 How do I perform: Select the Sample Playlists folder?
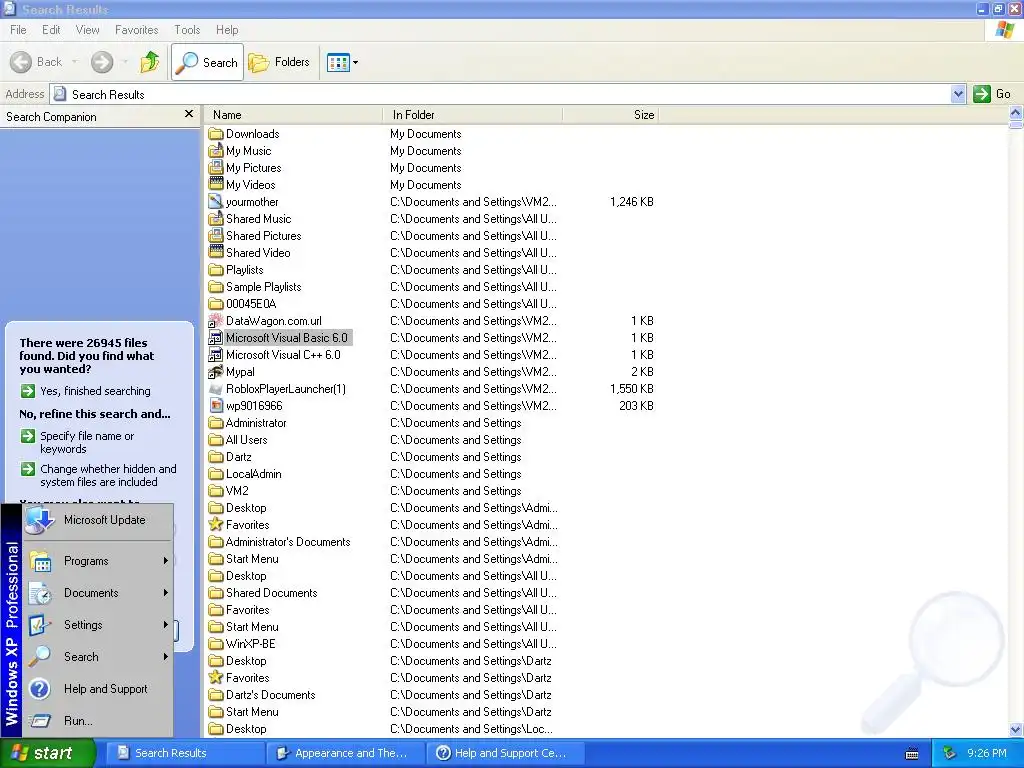pyautogui.click(x=263, y=287)
